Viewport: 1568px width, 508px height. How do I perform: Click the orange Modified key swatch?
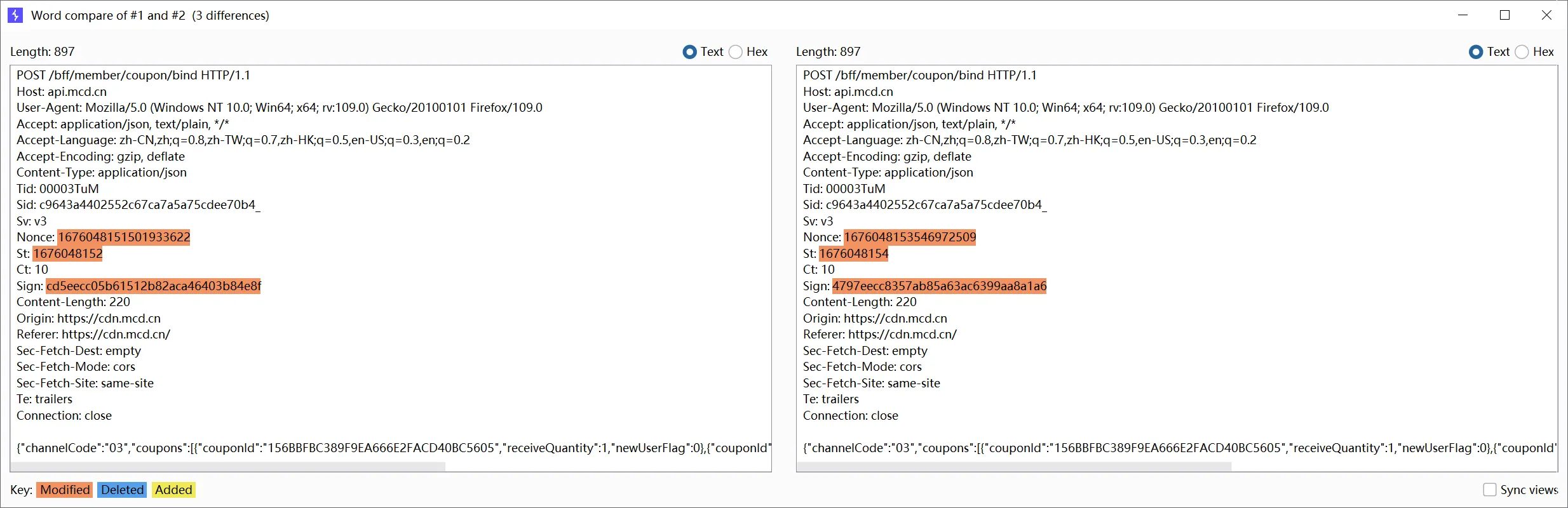tap(65, 490)
